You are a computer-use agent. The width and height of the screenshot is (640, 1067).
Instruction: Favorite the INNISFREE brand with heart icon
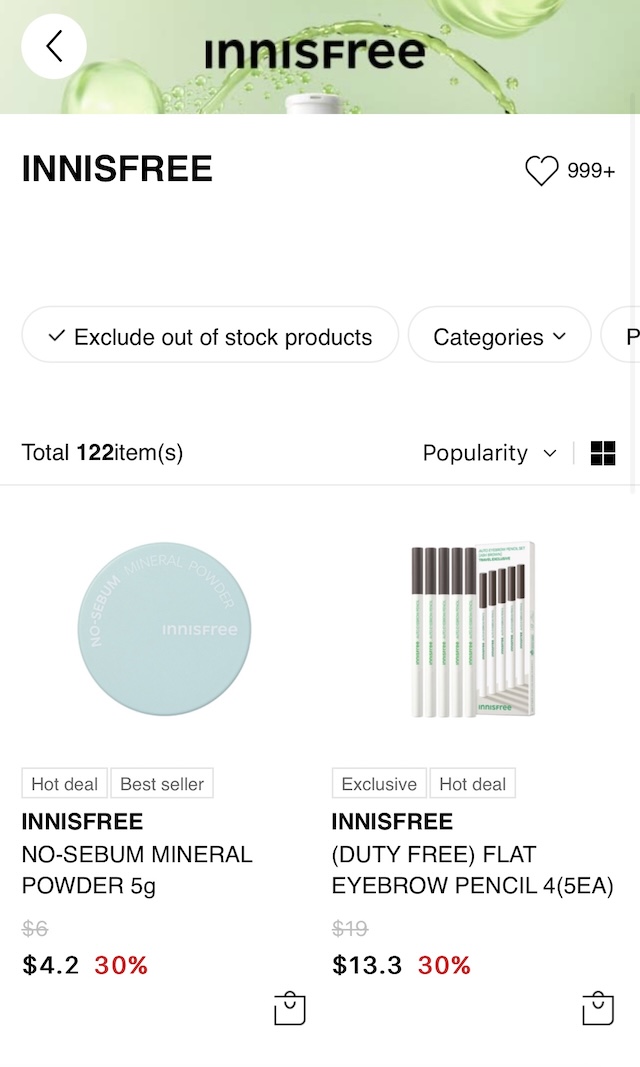pos(541,170)
